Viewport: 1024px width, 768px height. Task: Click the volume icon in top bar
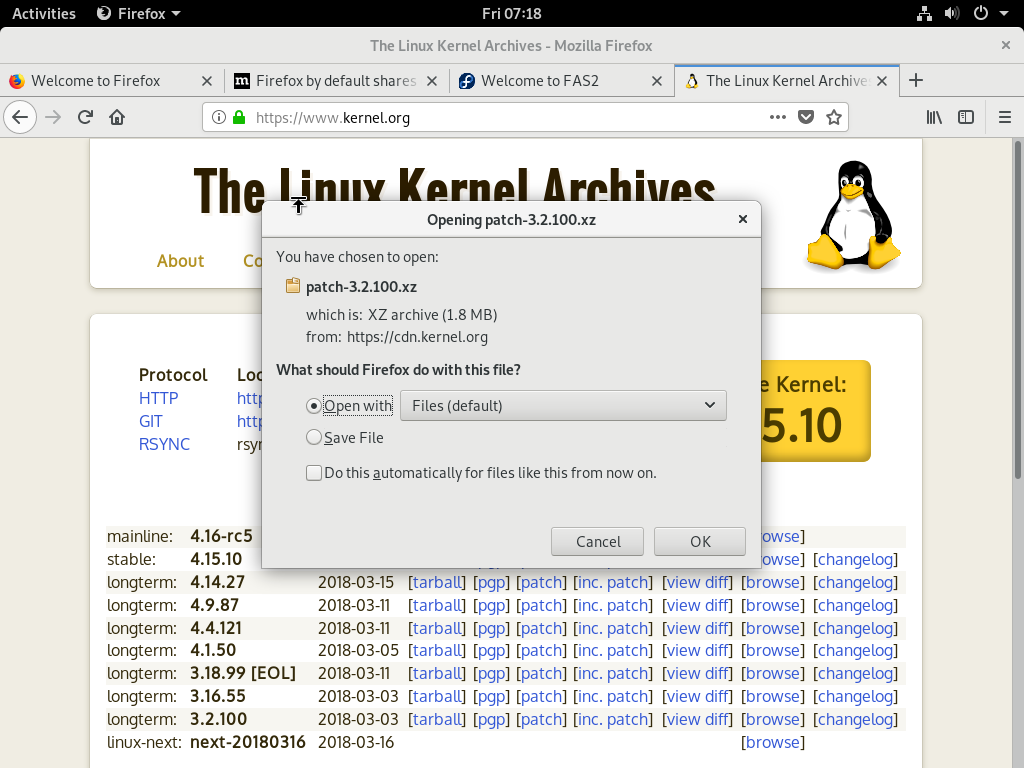(952, 14)
